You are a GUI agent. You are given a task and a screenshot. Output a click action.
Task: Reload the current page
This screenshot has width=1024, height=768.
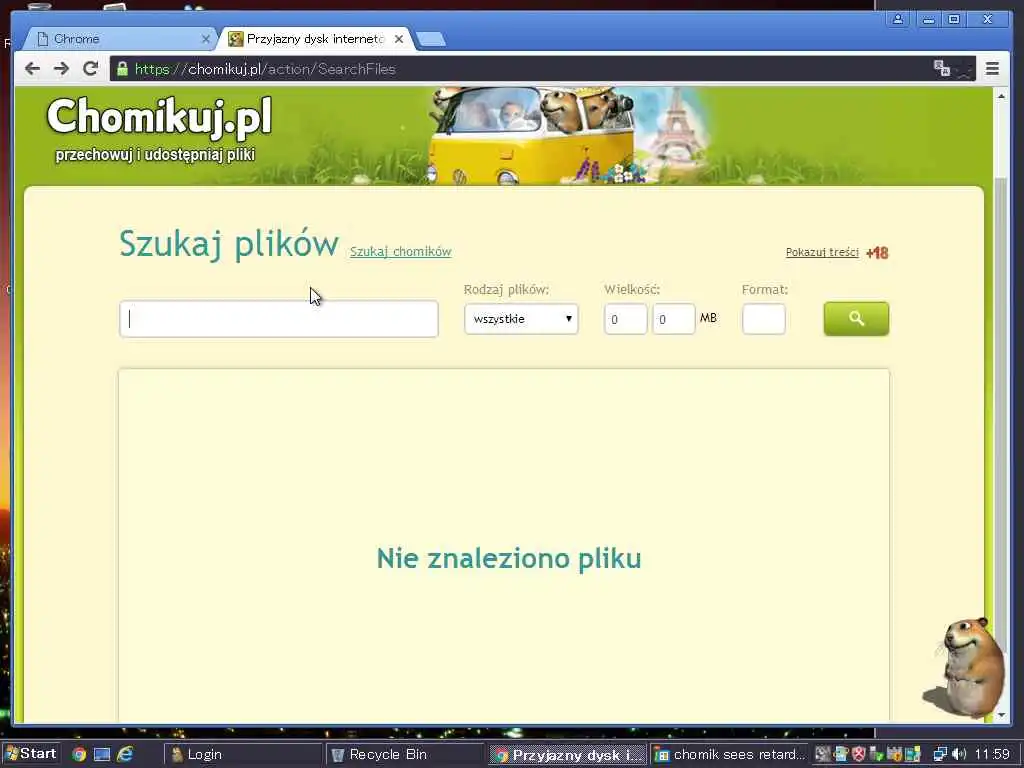(90, 69)
